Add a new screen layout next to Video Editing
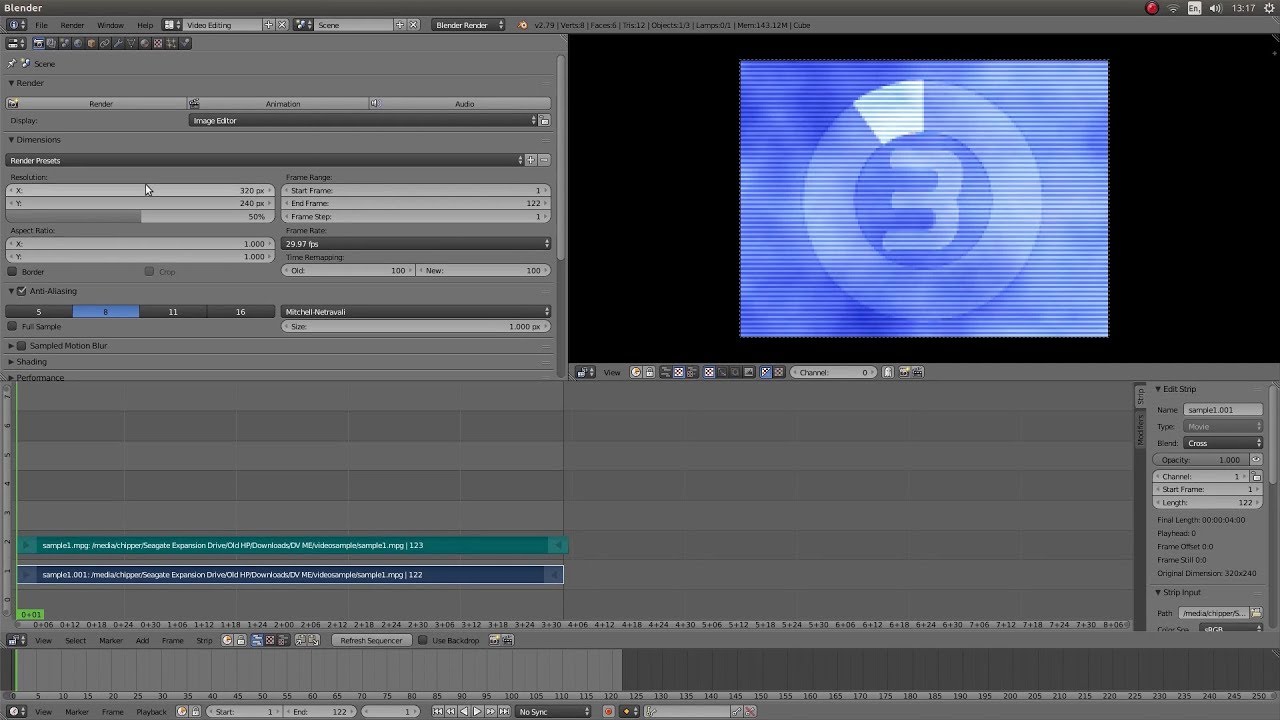The height and width of the screenshot is (720, 1280). coord(268,25)
